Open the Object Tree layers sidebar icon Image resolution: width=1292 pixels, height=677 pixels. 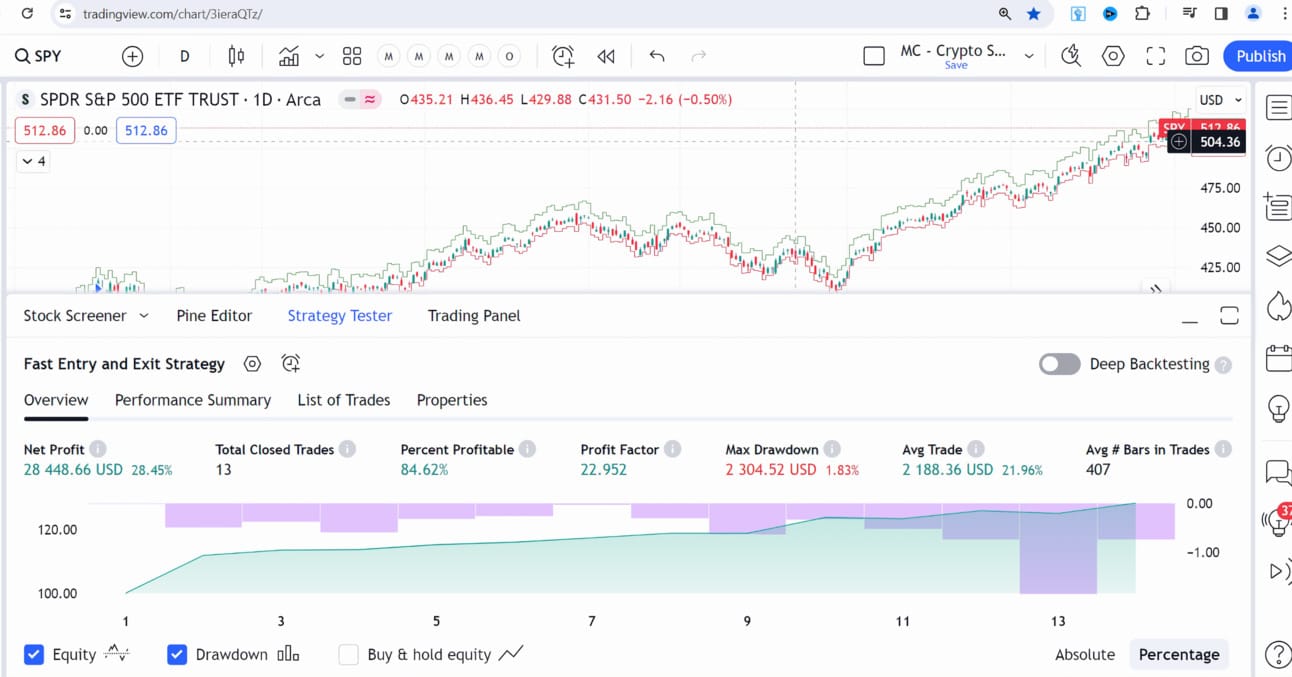1278,256
